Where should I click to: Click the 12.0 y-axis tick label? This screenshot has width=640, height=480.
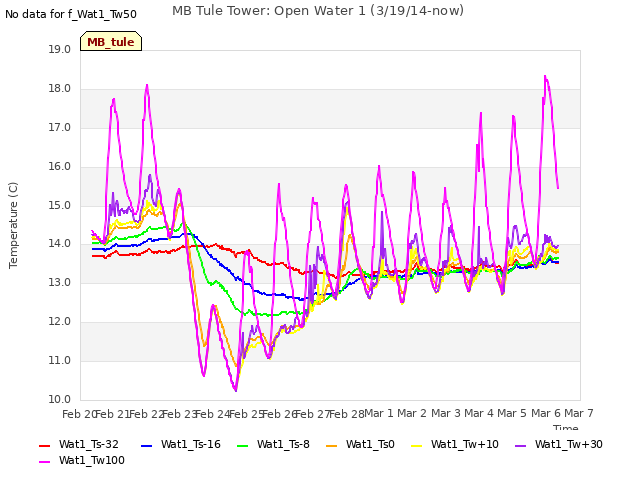click(x=60, y=322)
